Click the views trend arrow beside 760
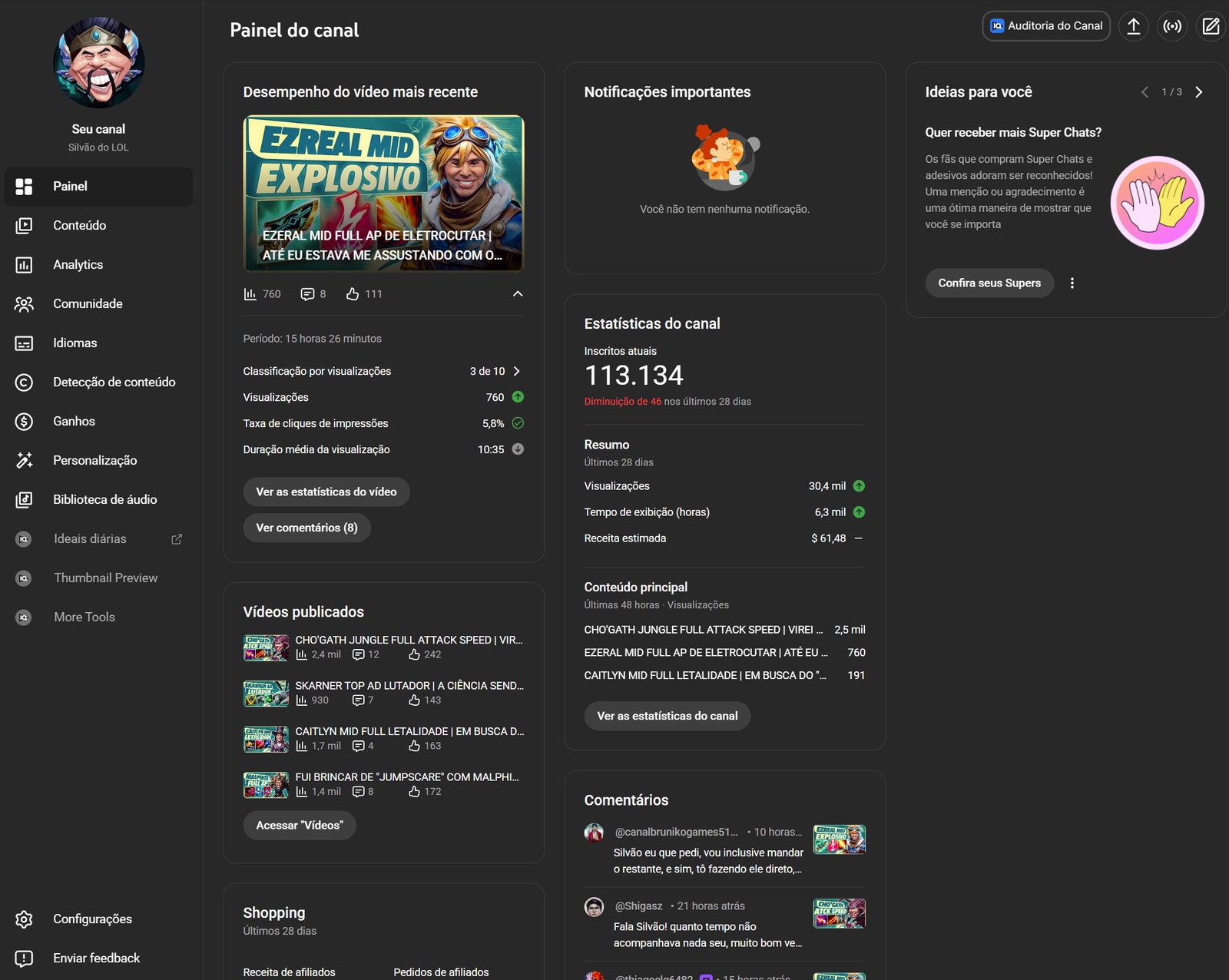Viewport: 1229px width, 980px height. (518, 397)
